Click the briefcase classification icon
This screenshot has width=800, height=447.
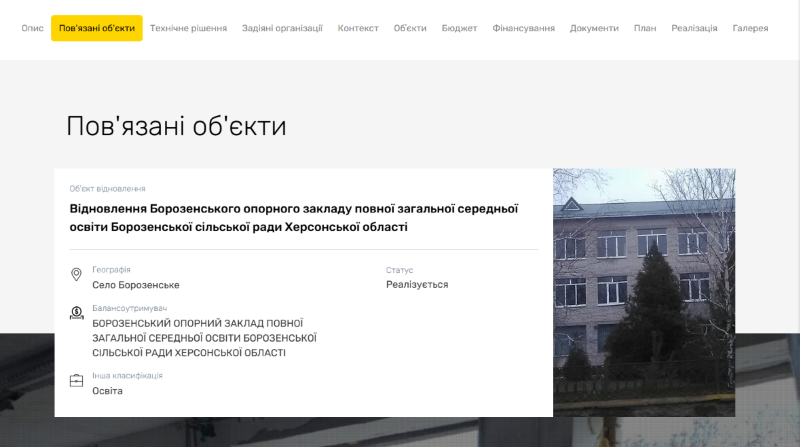[x=76, y=381]
